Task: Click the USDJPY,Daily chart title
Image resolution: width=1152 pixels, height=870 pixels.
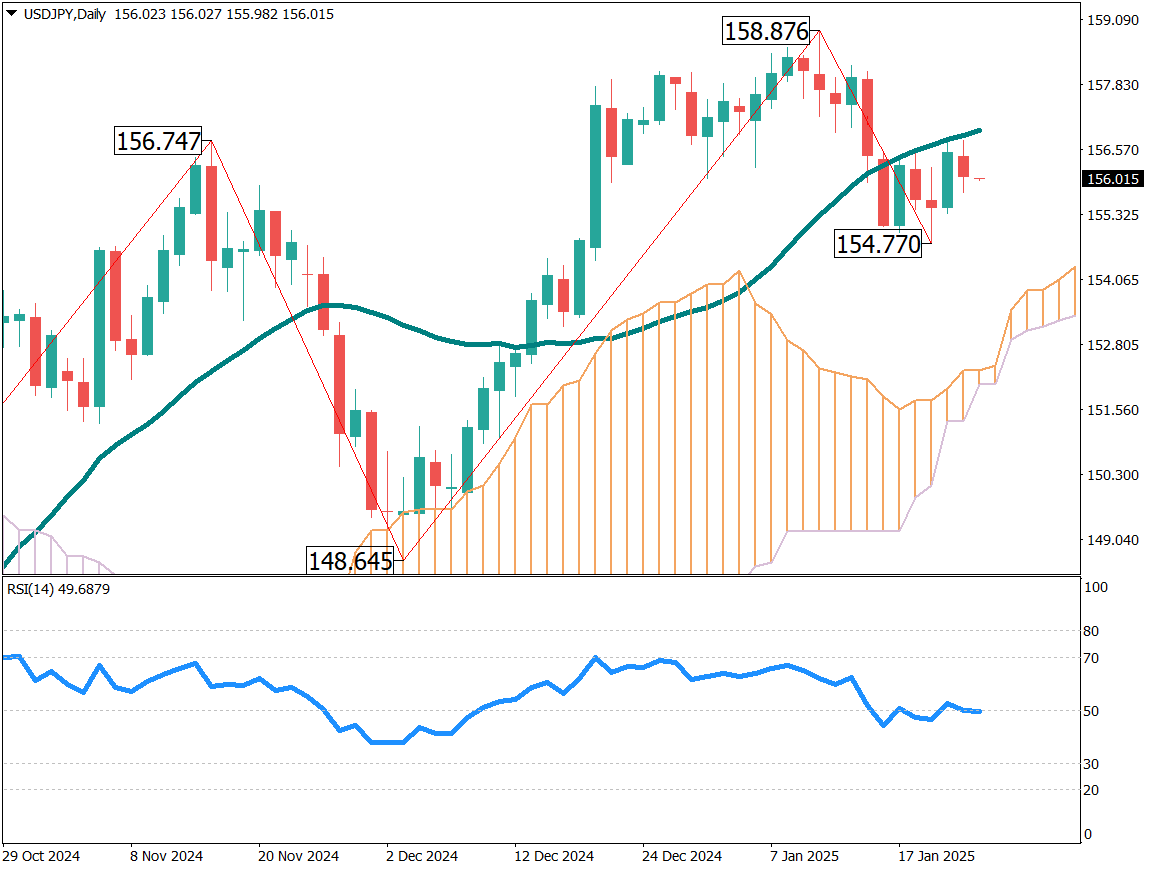Action: [x=65, y=14]
